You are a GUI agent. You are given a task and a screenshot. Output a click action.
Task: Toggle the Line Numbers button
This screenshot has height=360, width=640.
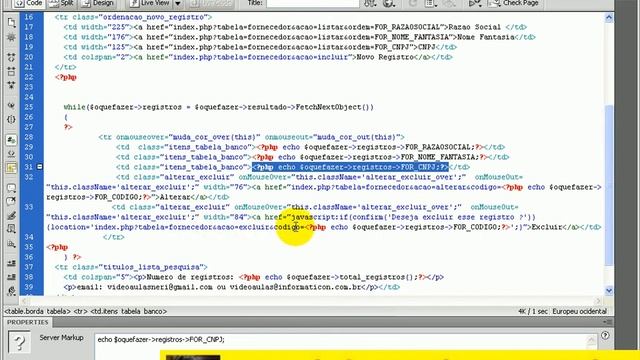coord(11,140)
